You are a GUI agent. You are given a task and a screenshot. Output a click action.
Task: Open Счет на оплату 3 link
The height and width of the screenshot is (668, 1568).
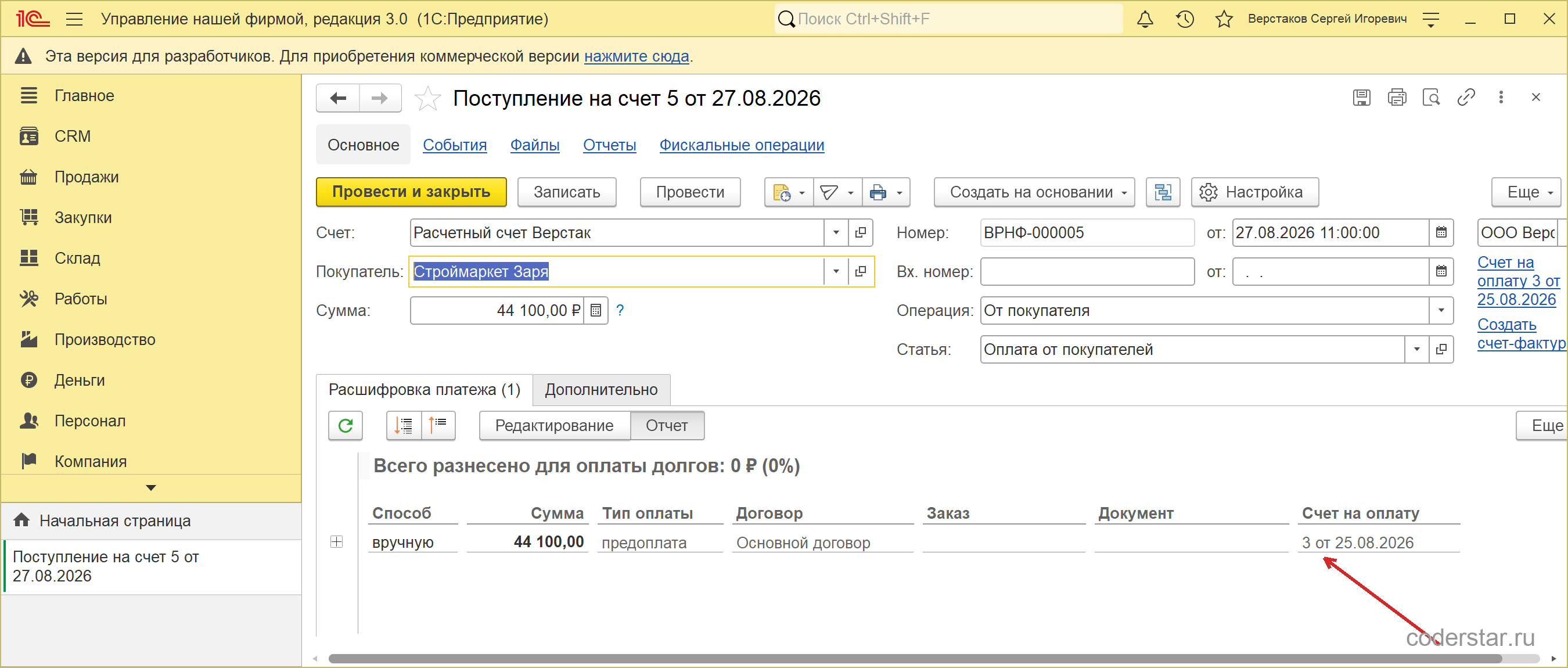(1517, 281)
